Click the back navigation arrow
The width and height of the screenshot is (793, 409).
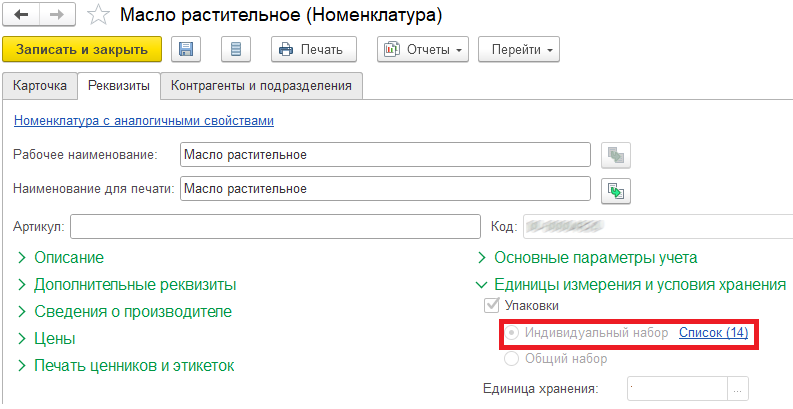pos(21,16)
